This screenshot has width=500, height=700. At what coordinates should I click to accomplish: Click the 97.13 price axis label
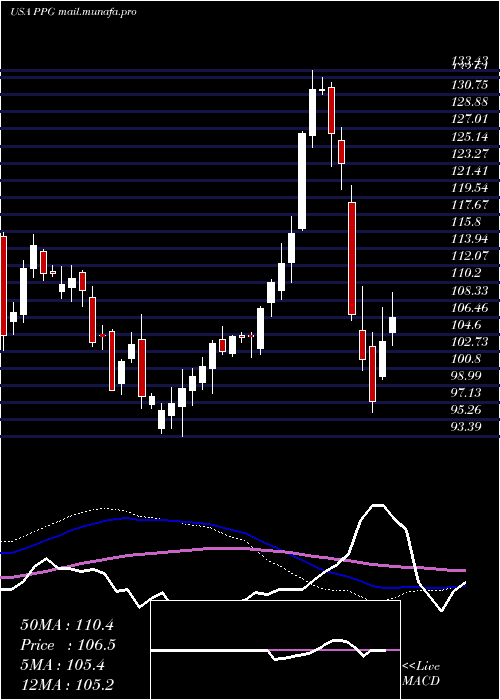coord(467,392)
